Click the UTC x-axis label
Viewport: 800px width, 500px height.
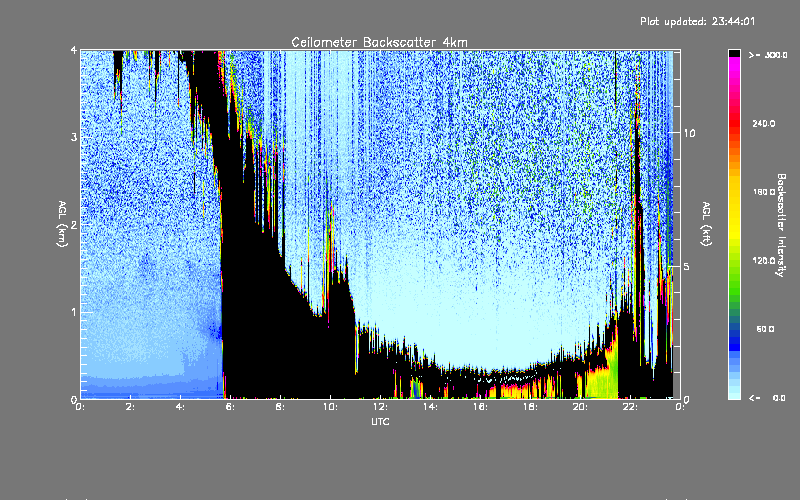[x=380, y=421]
